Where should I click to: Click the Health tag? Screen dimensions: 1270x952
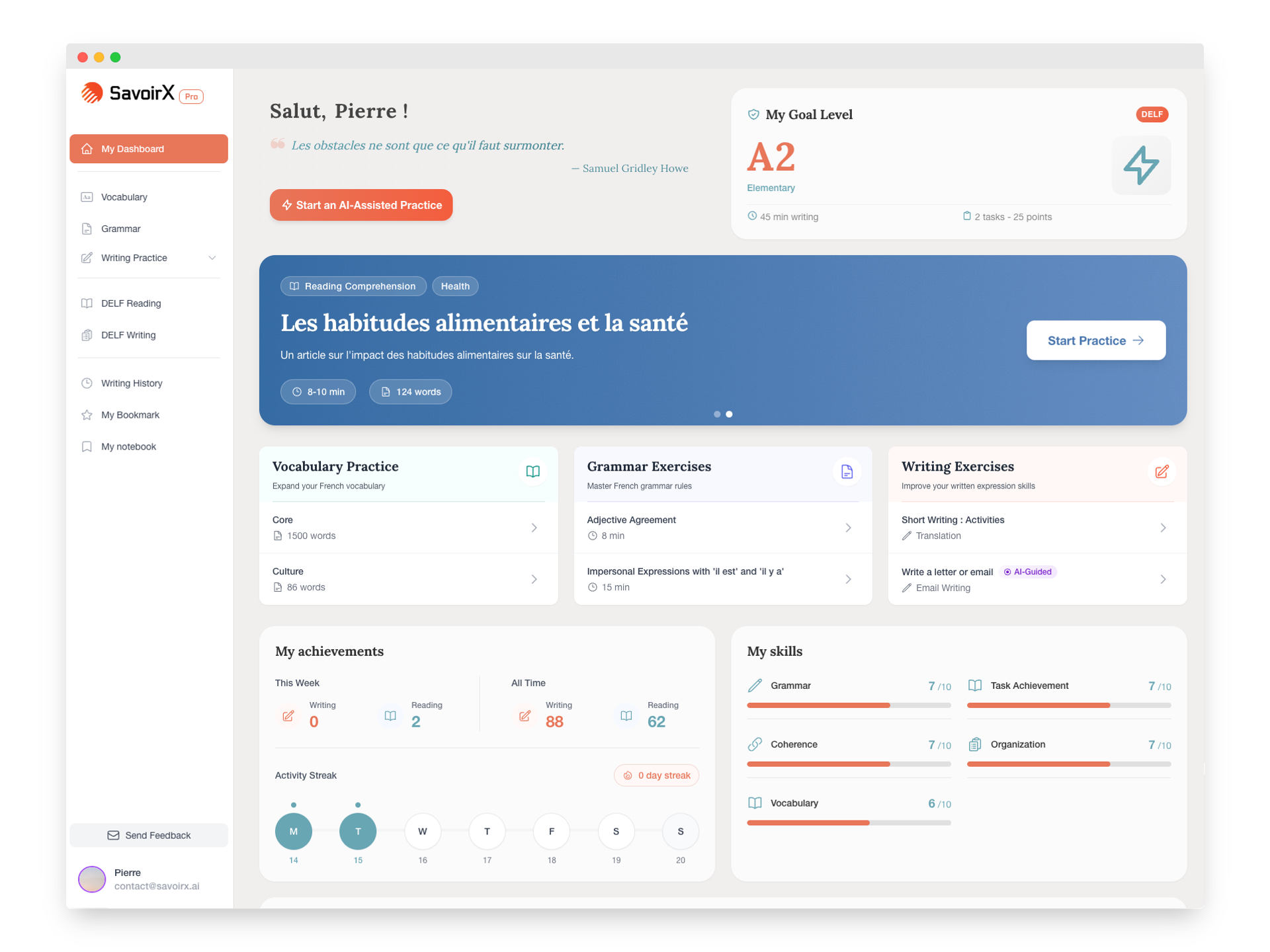pos(455,286)
